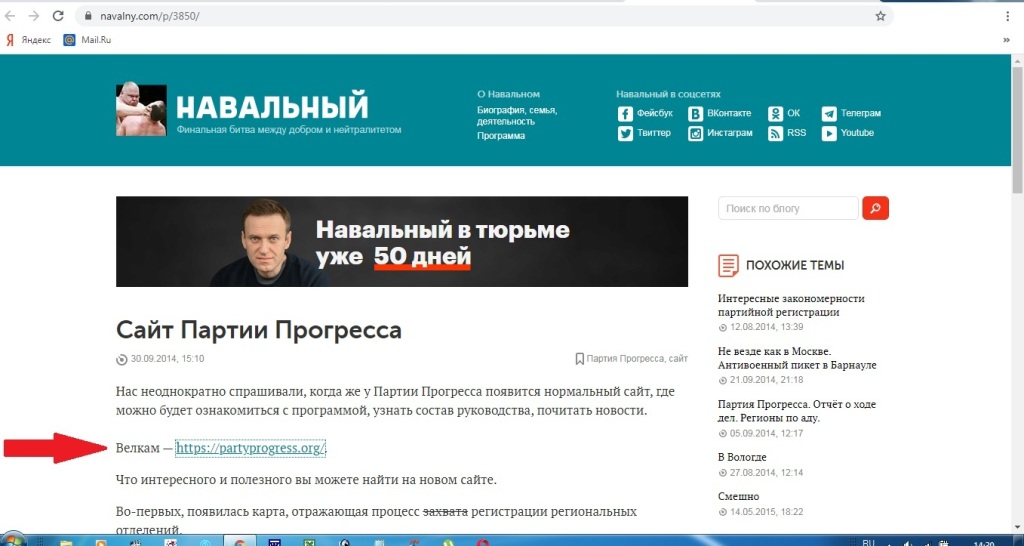Click the VKontakte icon

coord(695,114)
